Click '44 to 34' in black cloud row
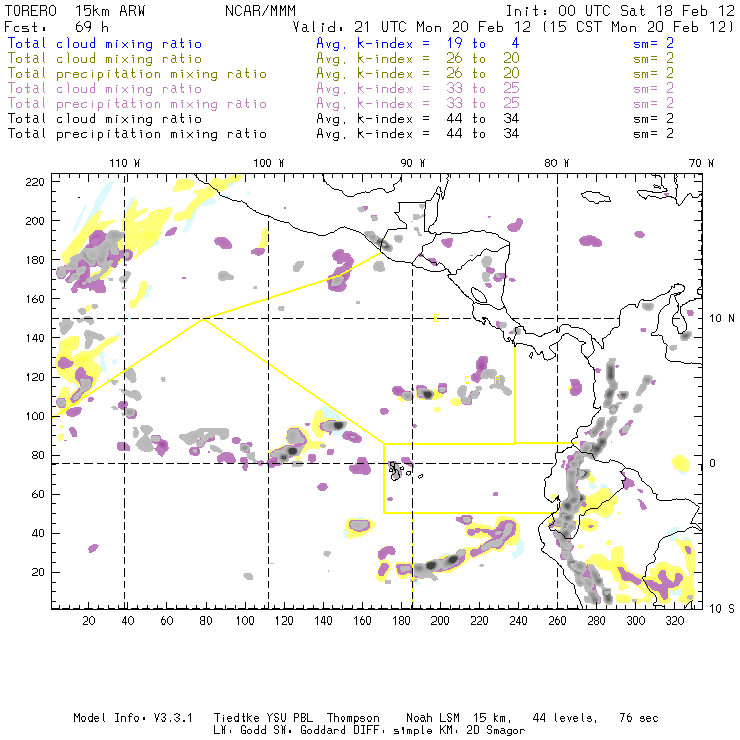The image size is (740, 740). pos(483,118)
